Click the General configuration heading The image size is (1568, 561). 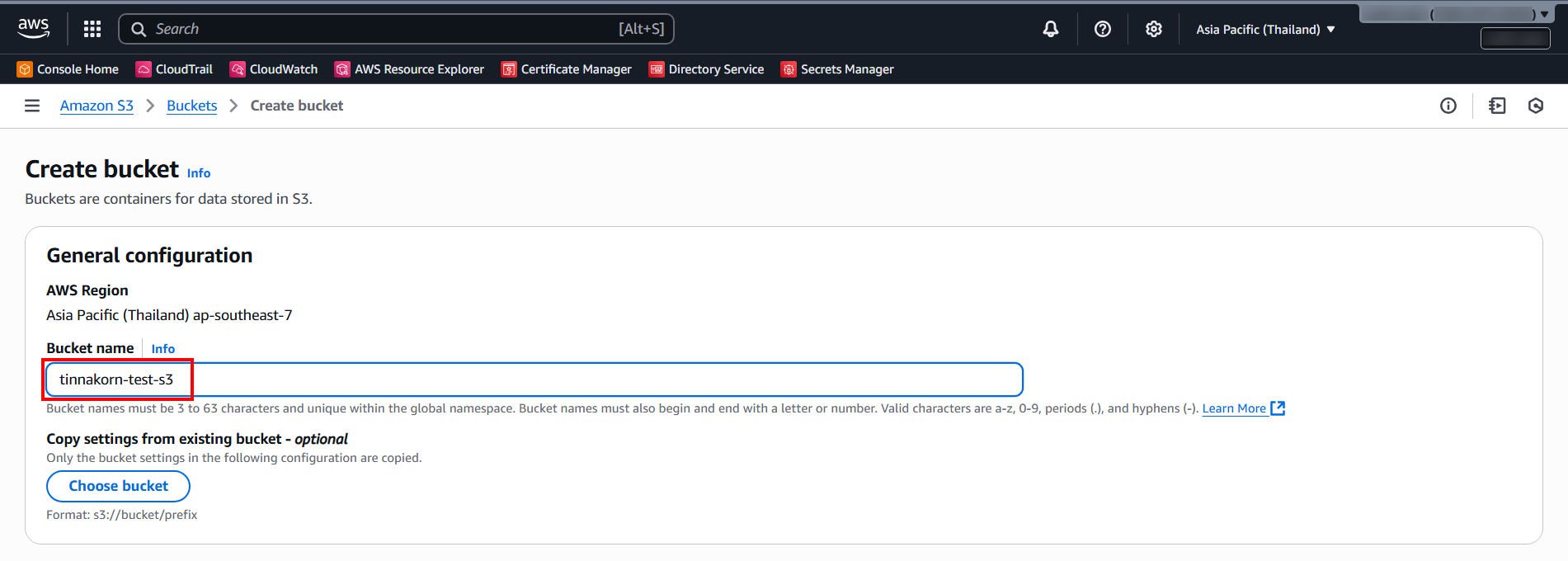coord(149,256)
